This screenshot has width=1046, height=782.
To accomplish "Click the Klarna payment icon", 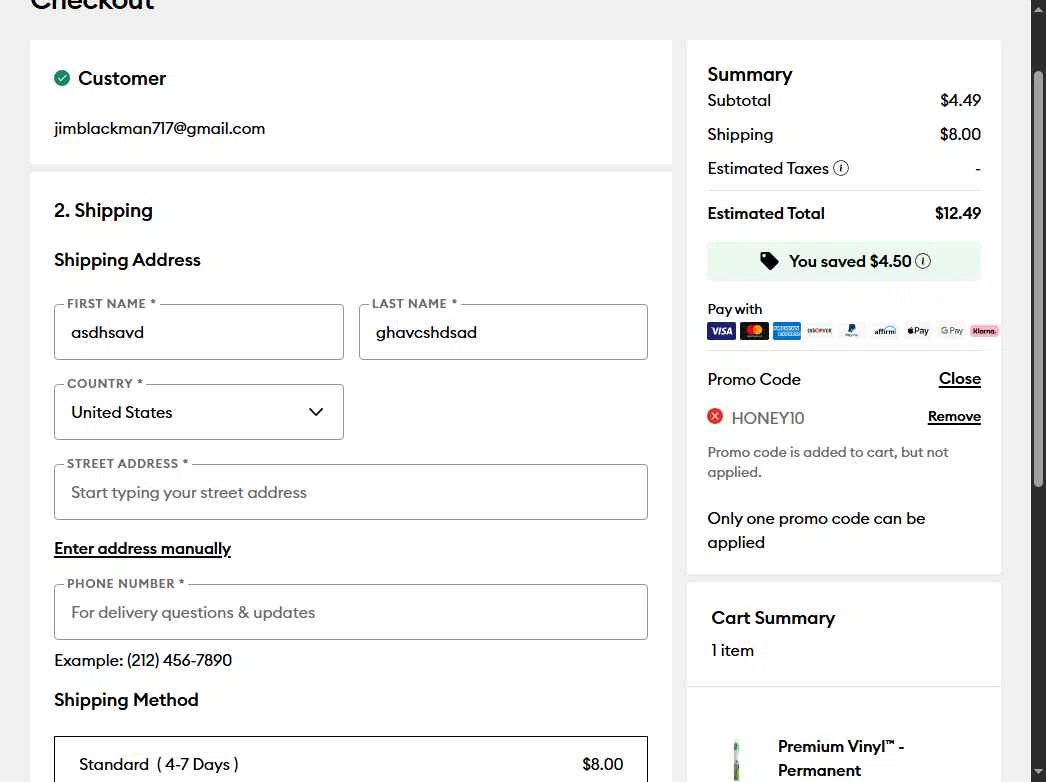I will pyautogui.click(x=984, y=331).
